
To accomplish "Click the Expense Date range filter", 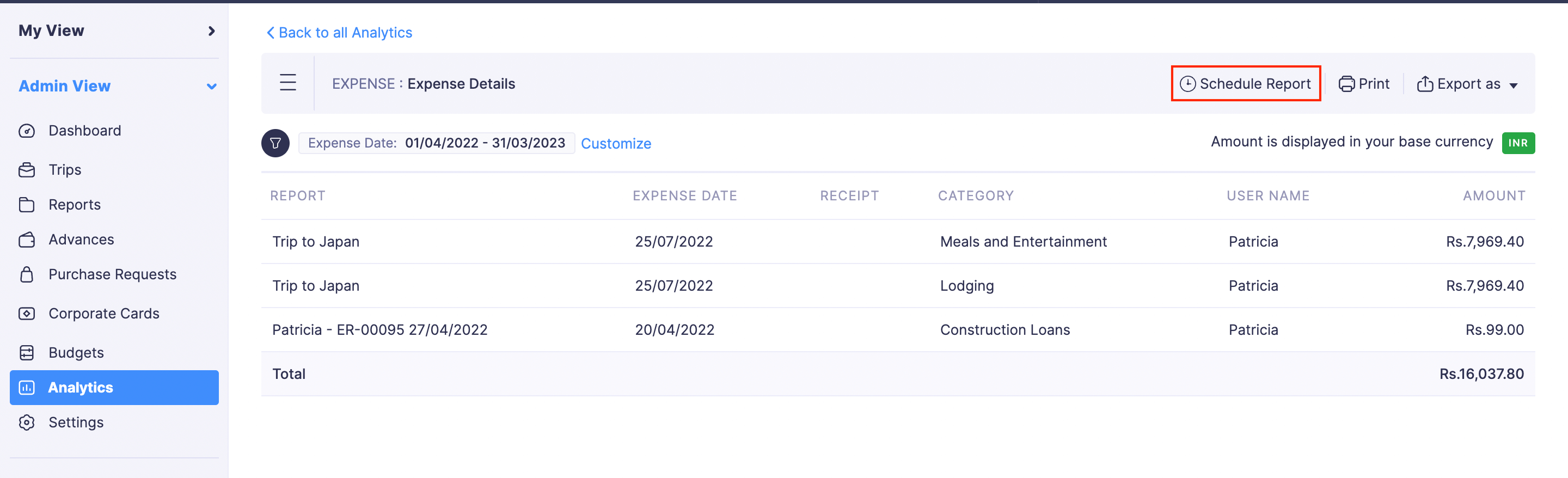I will (x=436, y=143).
